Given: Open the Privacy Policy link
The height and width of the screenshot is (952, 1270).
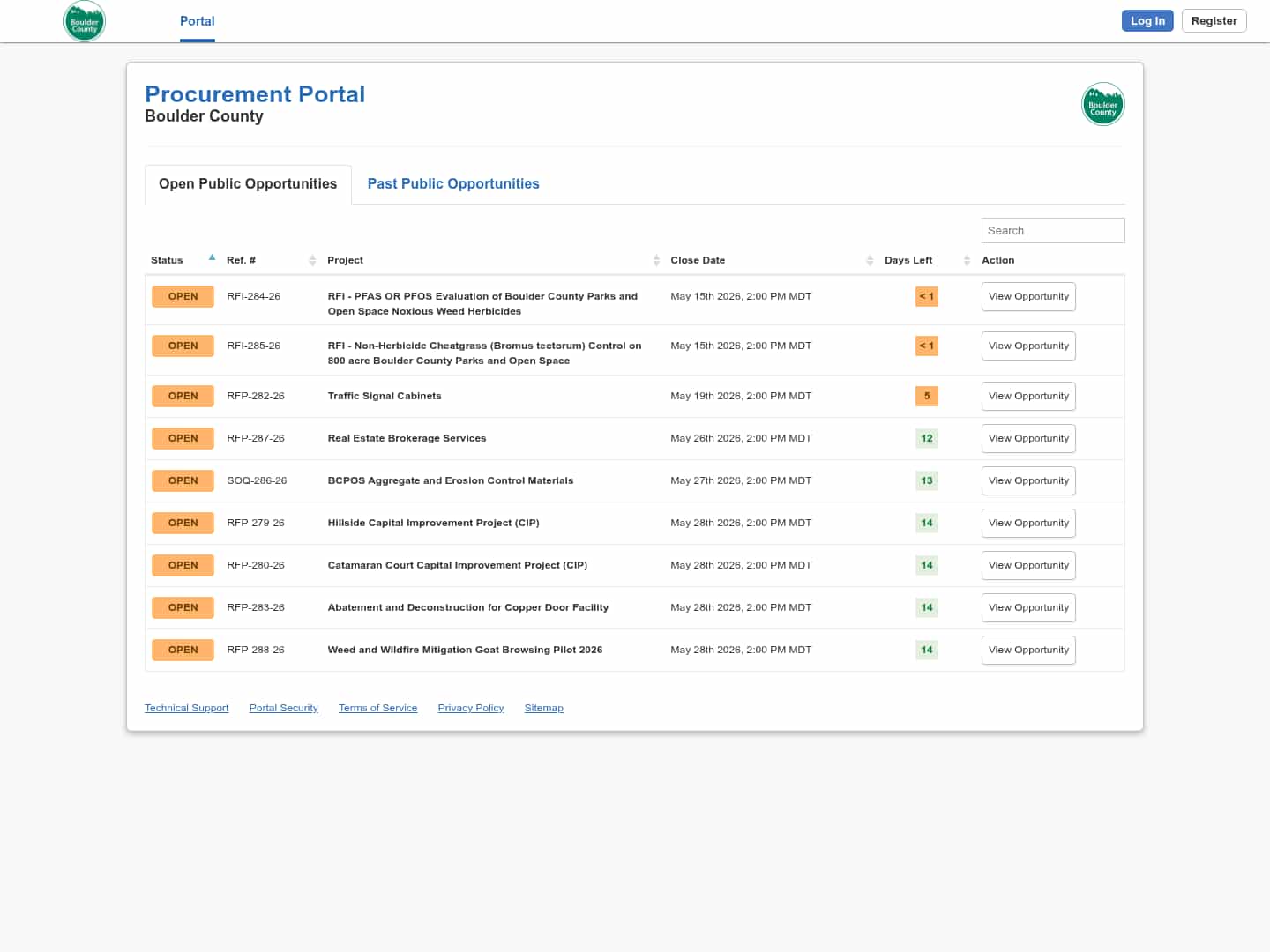Looking at the screenshot, I should click(471, 708).
